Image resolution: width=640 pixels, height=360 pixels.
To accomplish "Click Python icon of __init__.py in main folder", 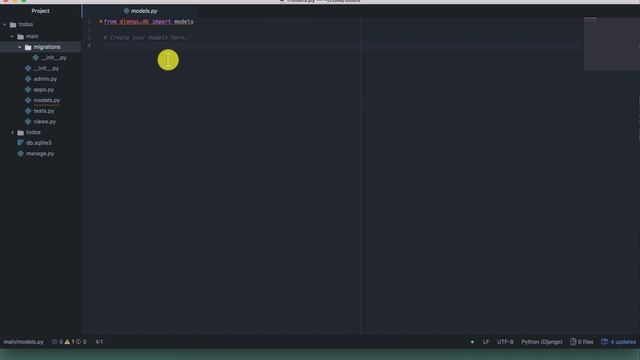I will [28, 68].
